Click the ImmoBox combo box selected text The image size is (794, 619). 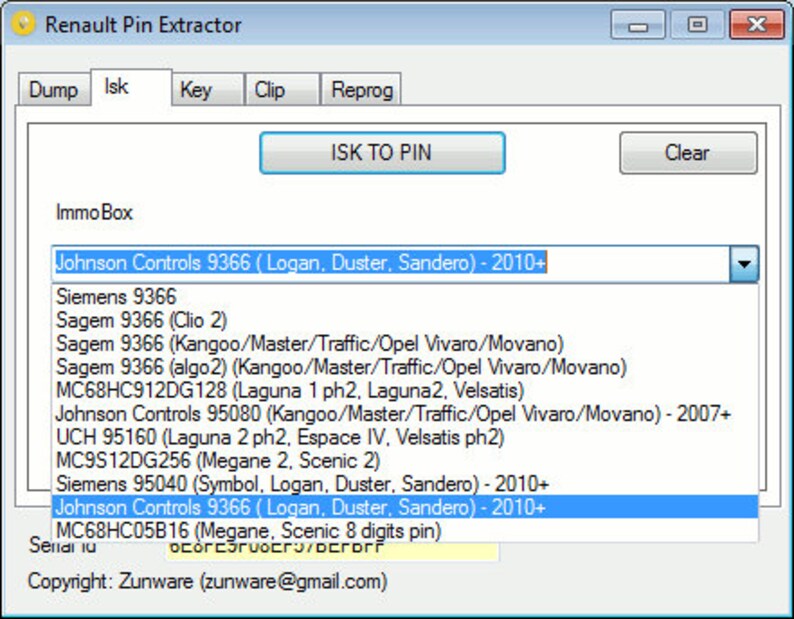click(301, 263)
